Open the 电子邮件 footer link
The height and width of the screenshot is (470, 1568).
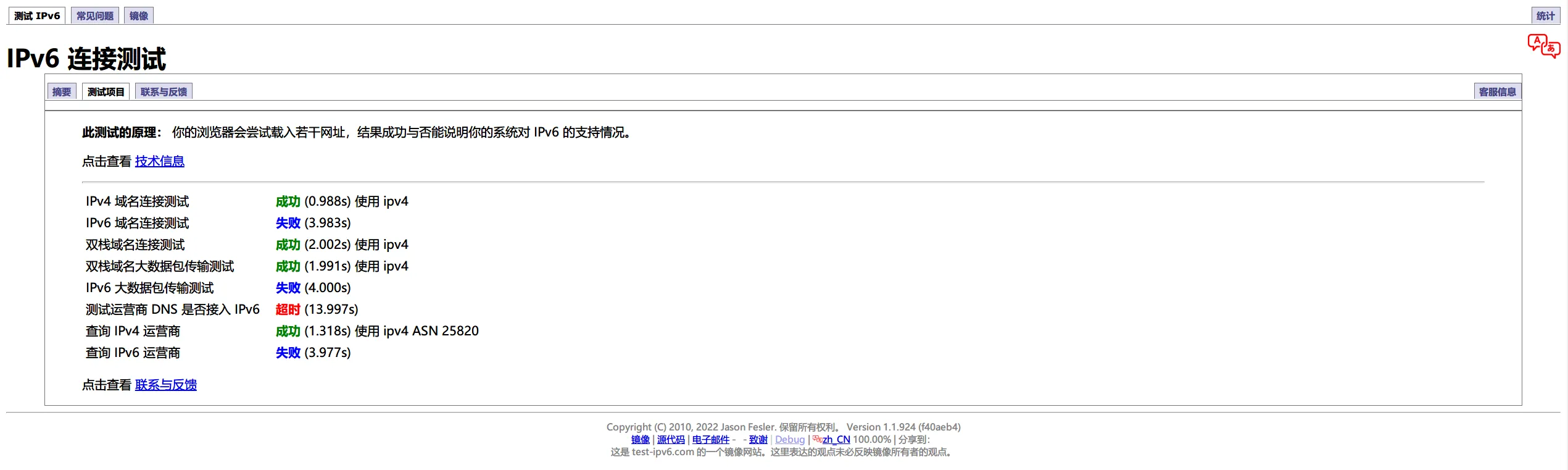711,440
